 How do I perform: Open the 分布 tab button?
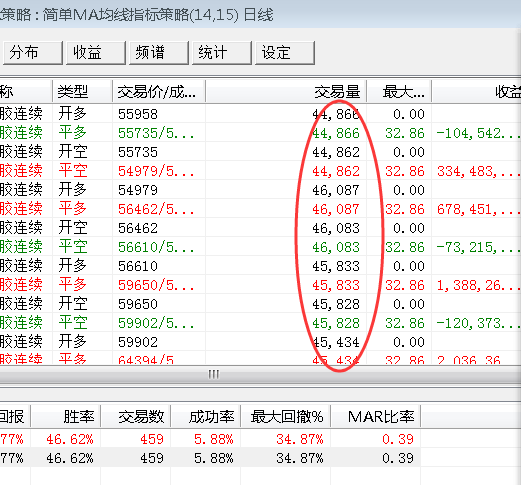point(33,53)
